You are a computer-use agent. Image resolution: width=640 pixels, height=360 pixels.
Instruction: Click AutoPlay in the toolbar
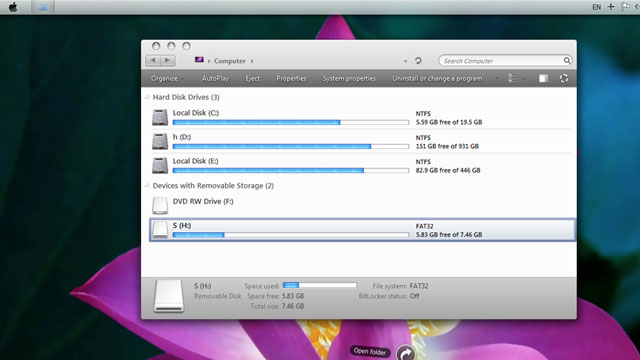click(216, 78)
